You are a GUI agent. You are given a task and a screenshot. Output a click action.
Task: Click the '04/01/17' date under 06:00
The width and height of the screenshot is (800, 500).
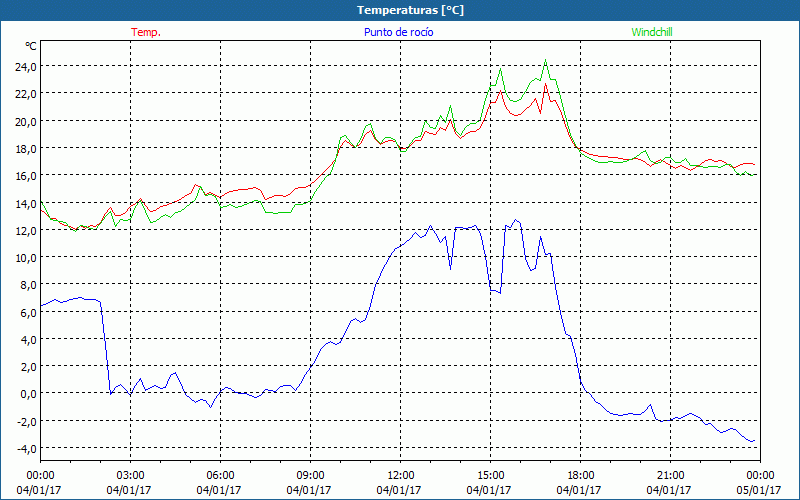[x=219, y=490]
